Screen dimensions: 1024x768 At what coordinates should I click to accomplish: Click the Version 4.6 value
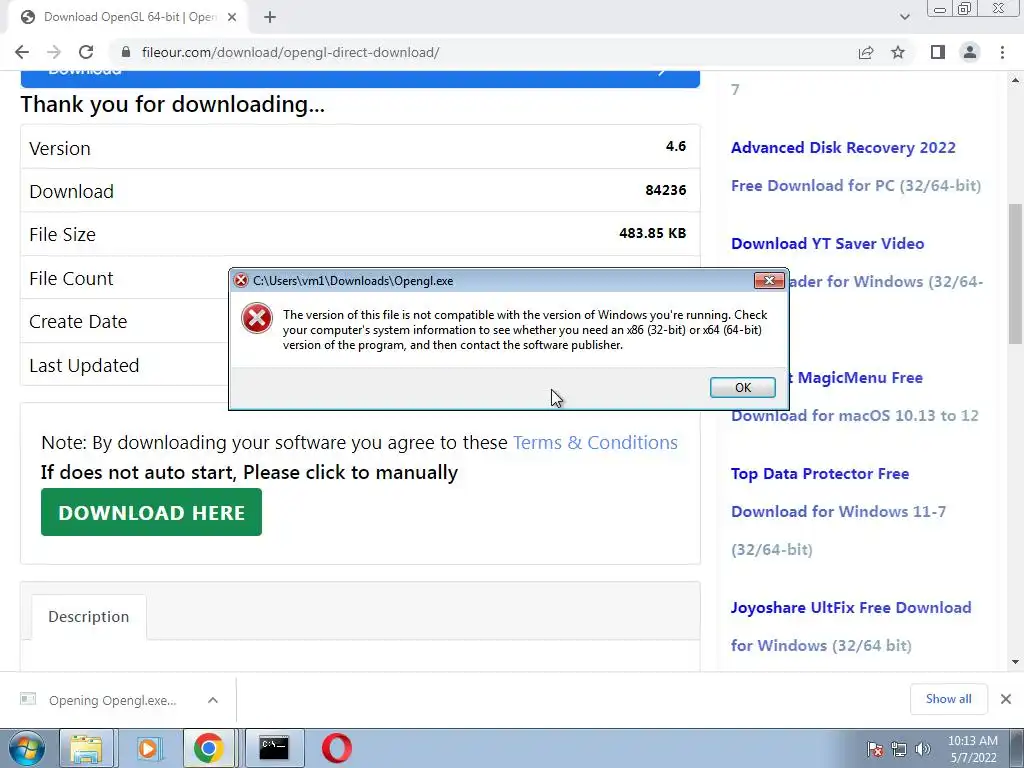point(676,146)
